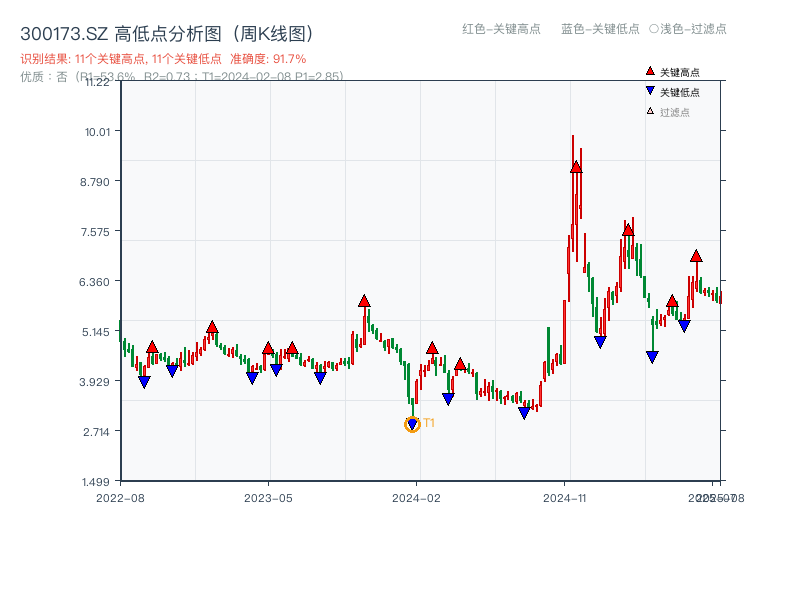Select the rightmost blue key low marker
Image resolution: width=800 pixels, height=600 pixels.
pos(684,326)
